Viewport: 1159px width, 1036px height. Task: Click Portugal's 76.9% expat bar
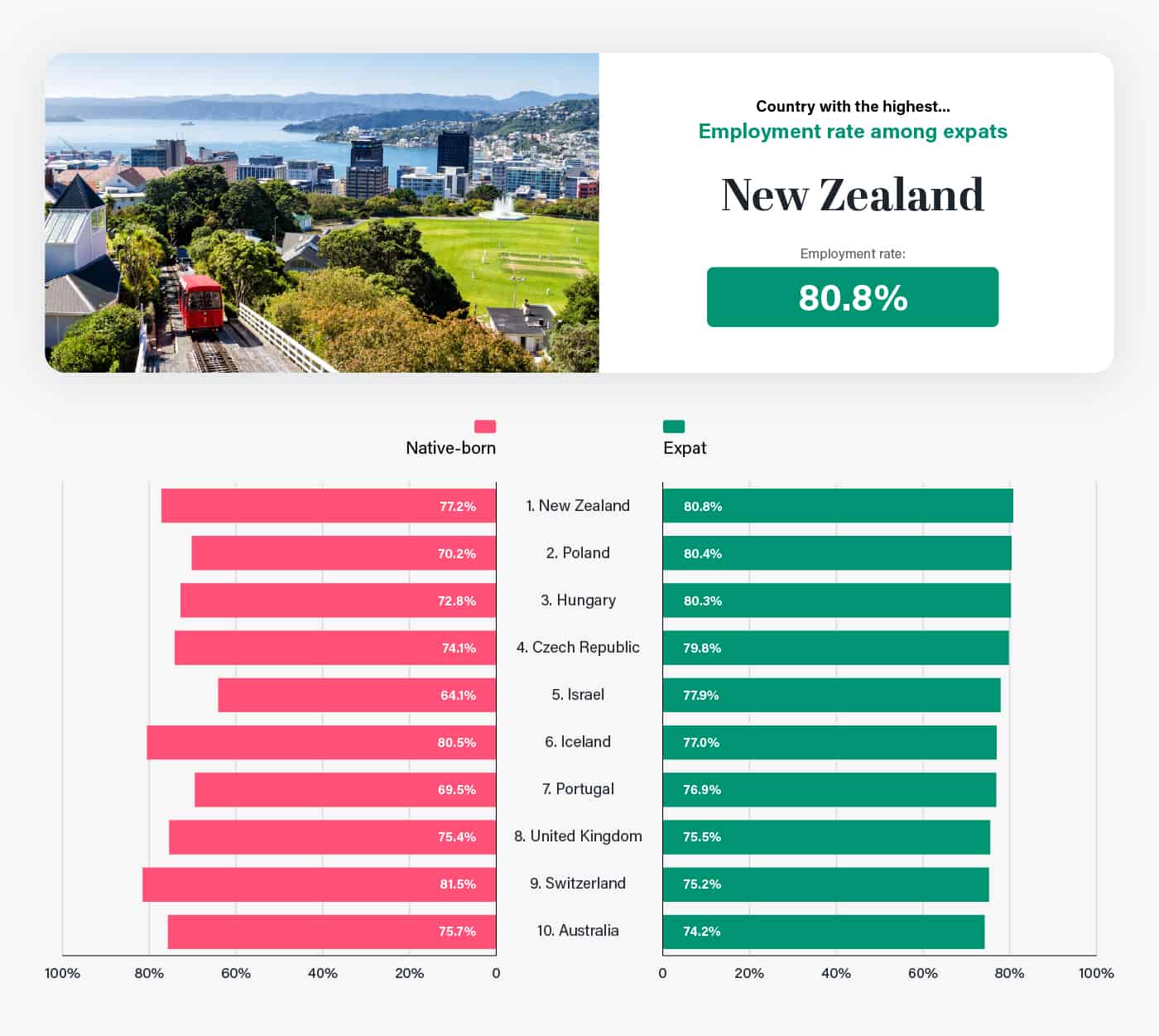830,789
